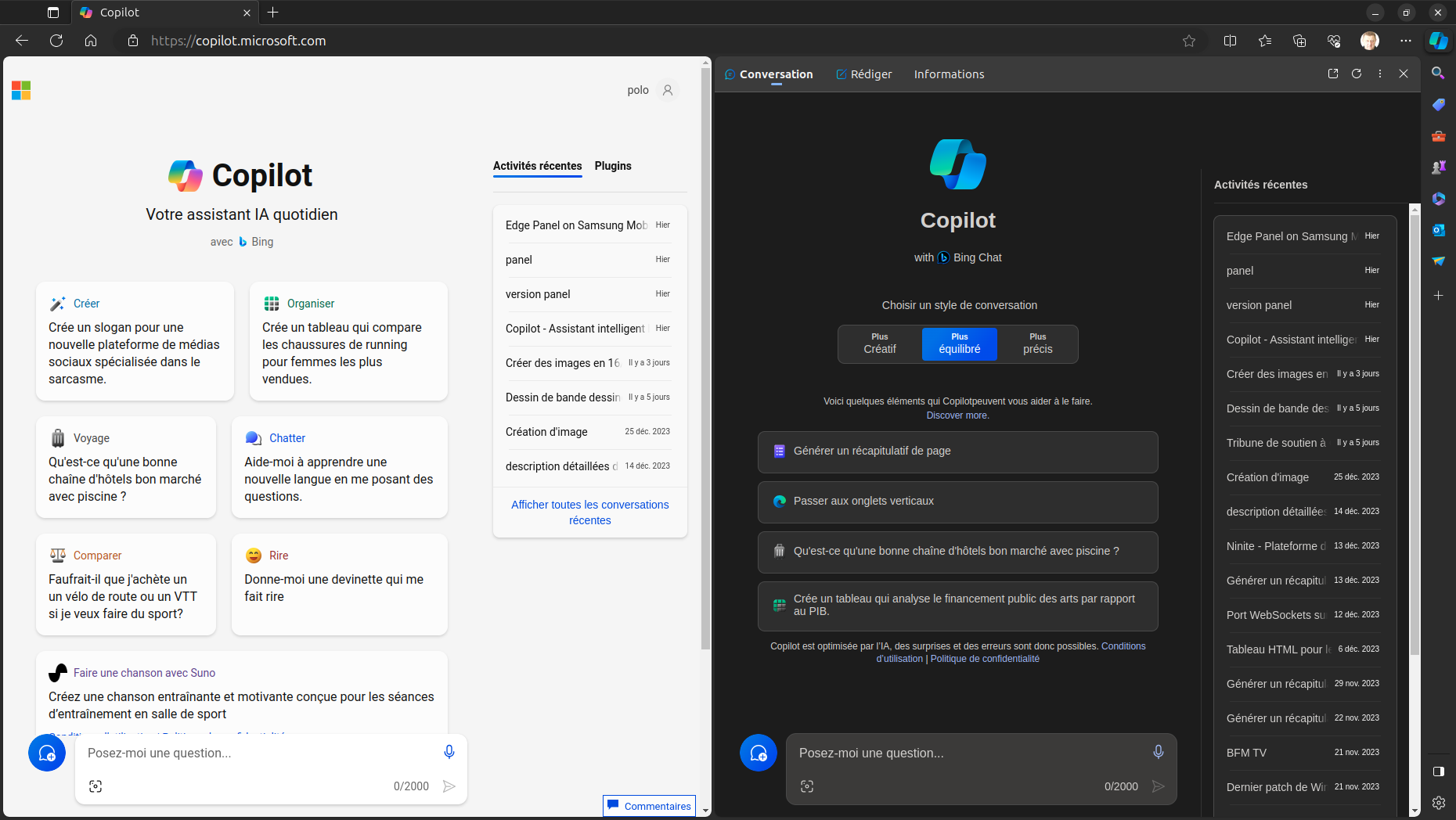Toggle the Copilot sidebar icon at top right
The width and height of the screenshot is (1456, 820).
pos(1439,41)
